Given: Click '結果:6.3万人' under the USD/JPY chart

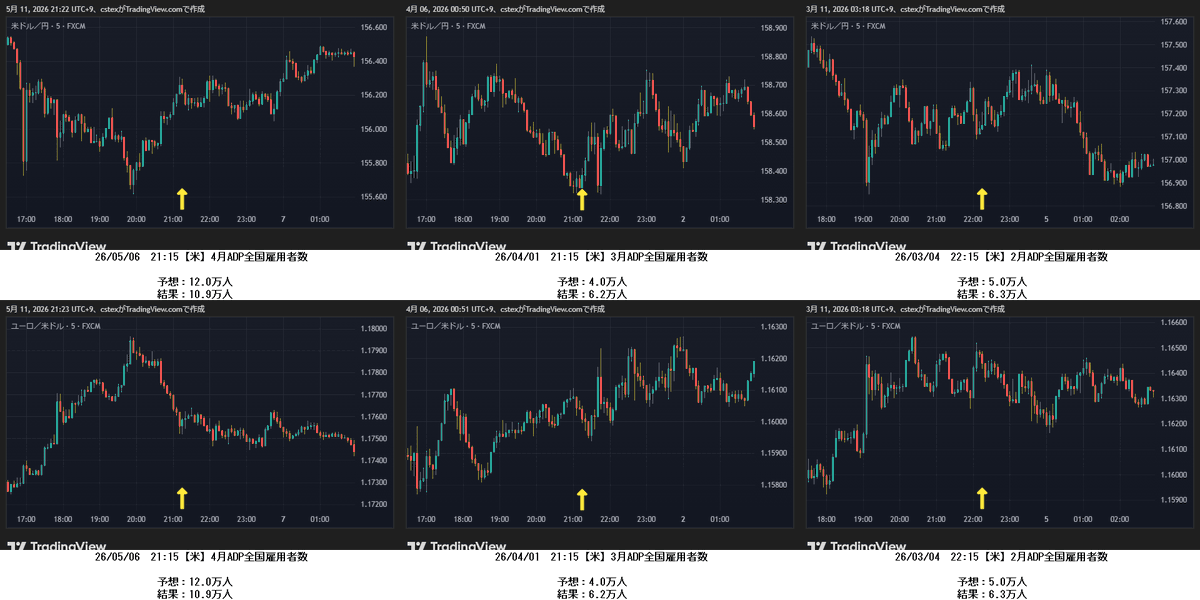Looking at the screenshot, I should pyautogui.click(x=992, y=294).
